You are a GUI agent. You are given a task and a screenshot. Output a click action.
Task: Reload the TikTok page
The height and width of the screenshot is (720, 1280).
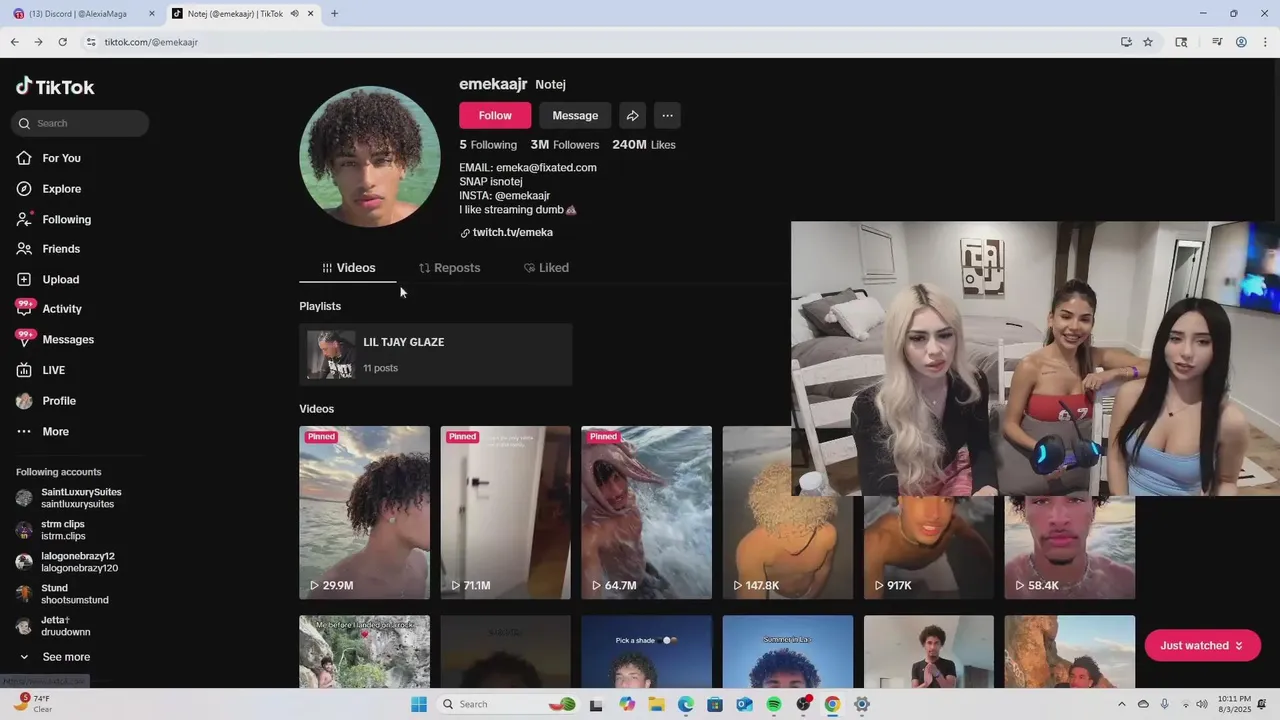click(62, 42)
